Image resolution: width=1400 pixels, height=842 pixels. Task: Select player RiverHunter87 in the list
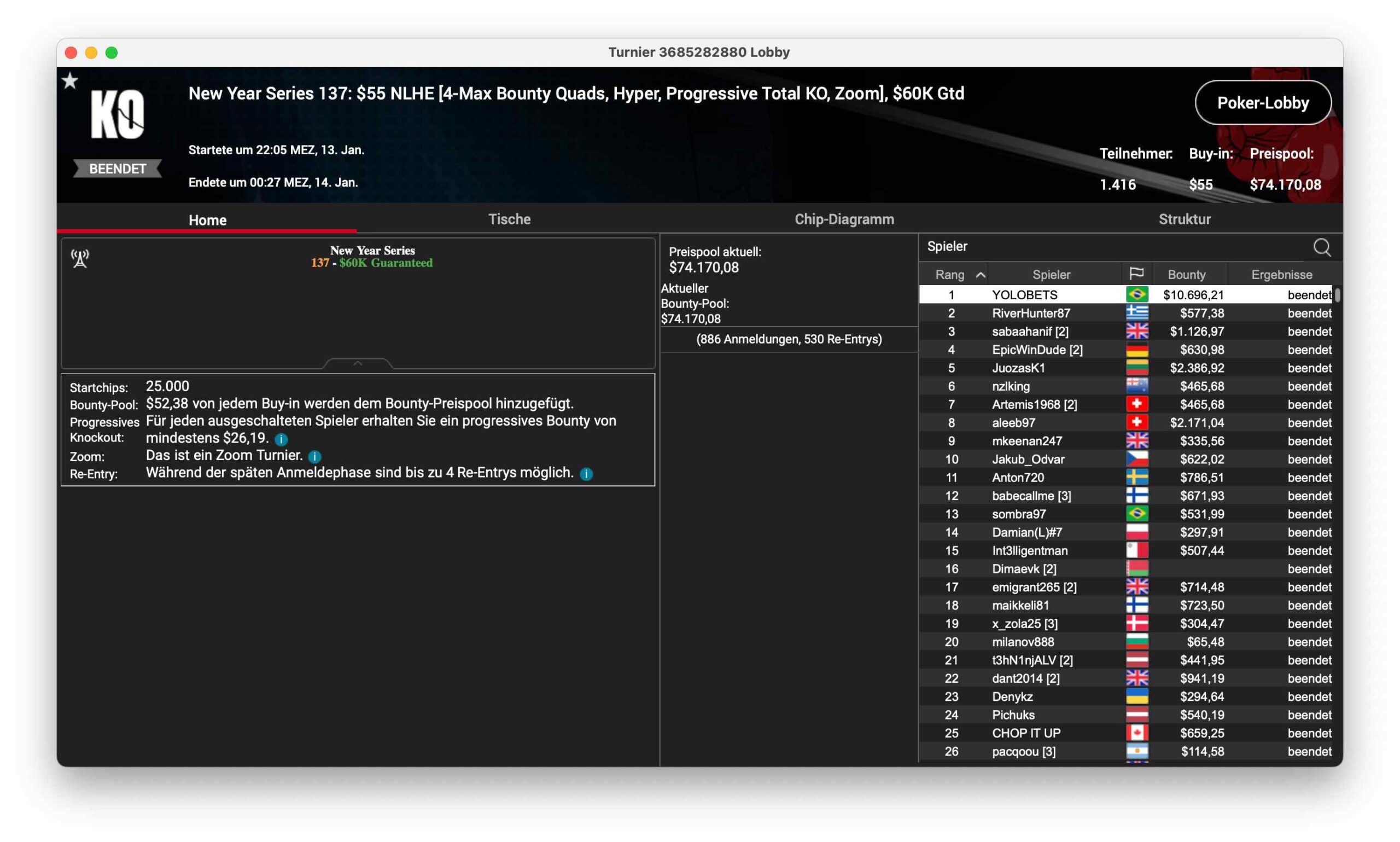tap(1030, 313)
